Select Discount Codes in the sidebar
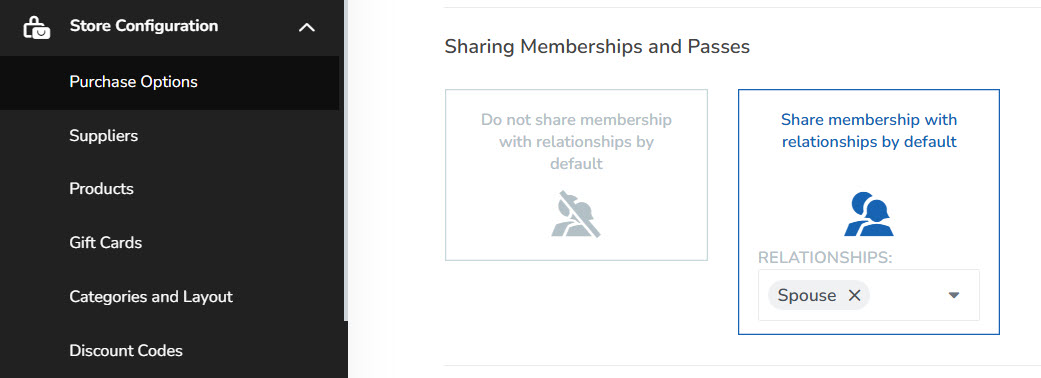Screen dimensions: 1041x378 click(125, 350)
